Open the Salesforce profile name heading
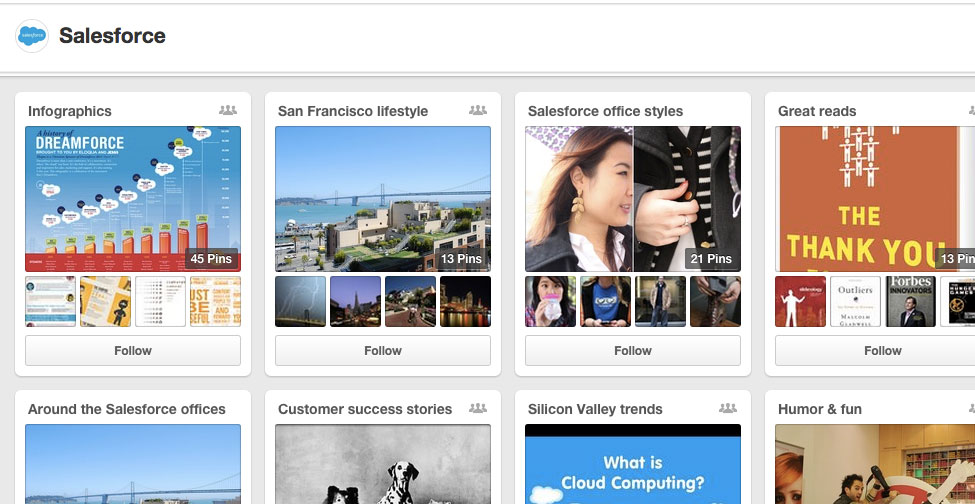 tap(112, 36)
